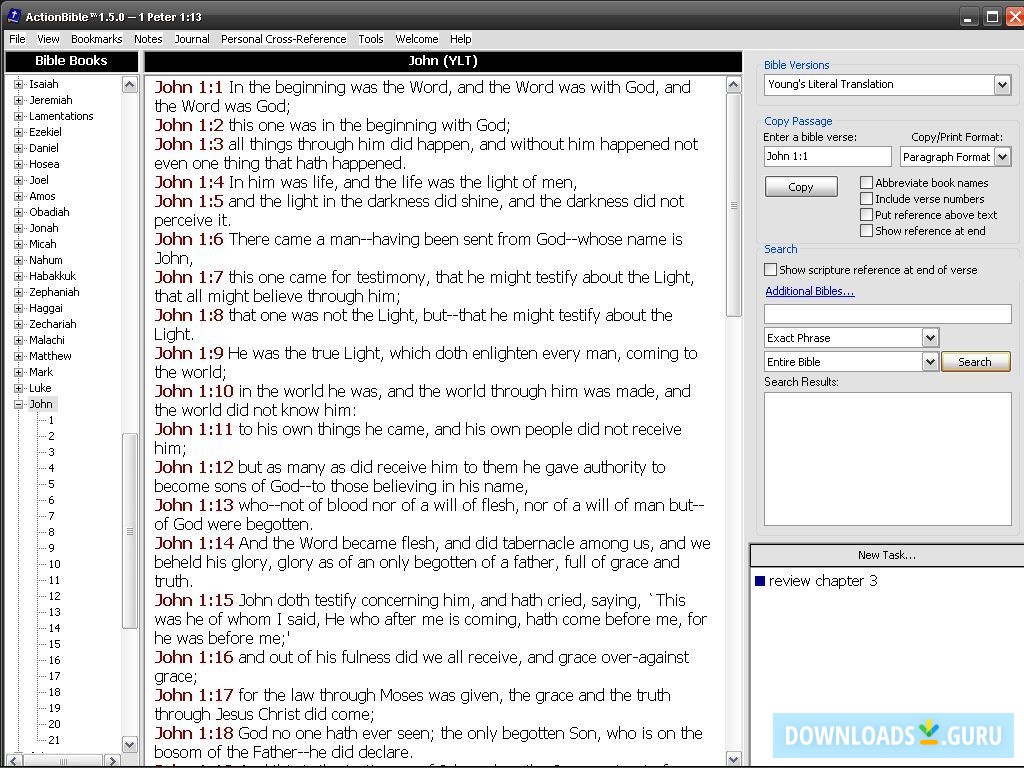Select chapter 7 under John
The width and height of the screenshot is (1024, 768).
tap(52, 516)
